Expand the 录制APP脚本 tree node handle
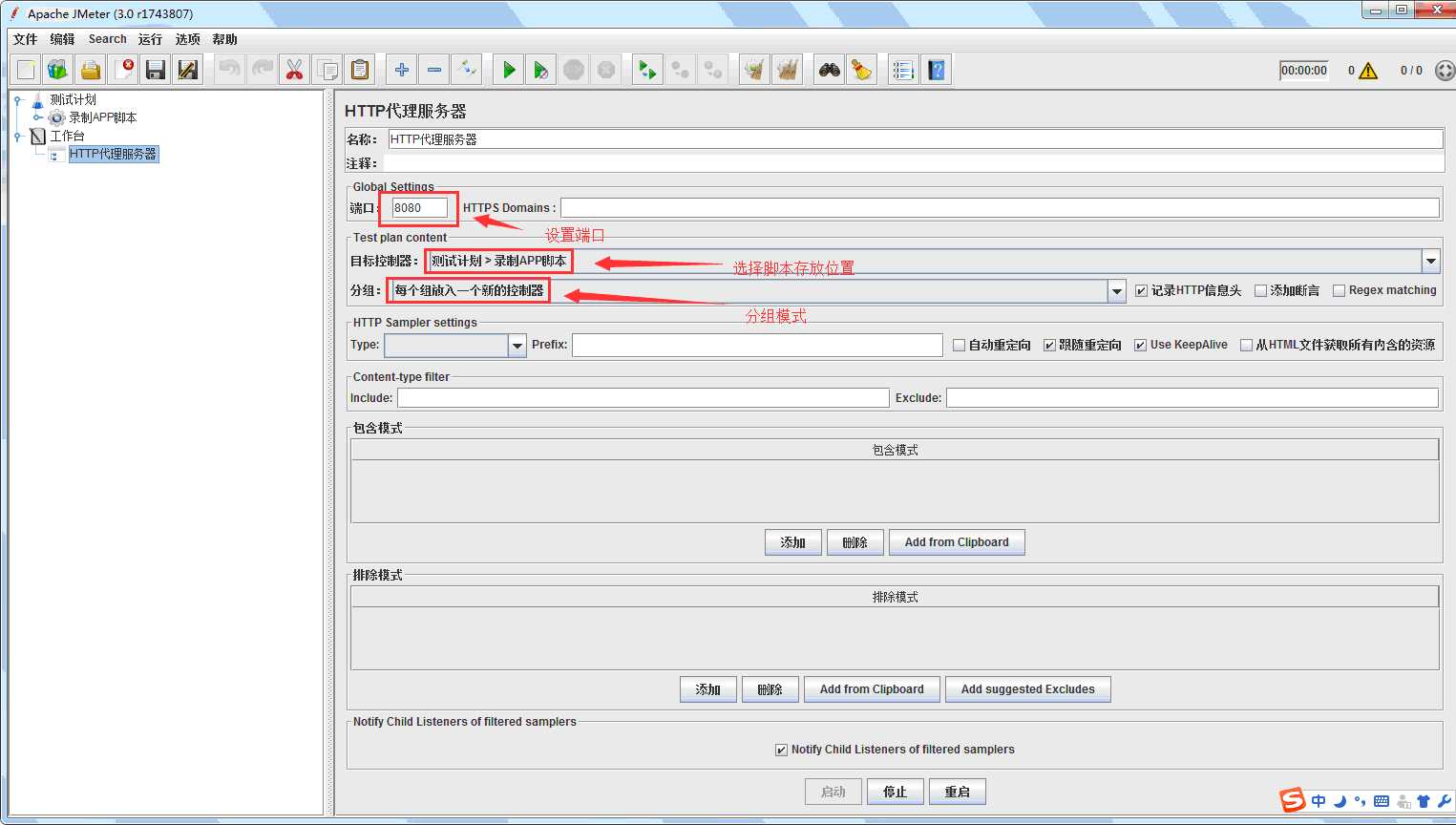 pos(37,118)
